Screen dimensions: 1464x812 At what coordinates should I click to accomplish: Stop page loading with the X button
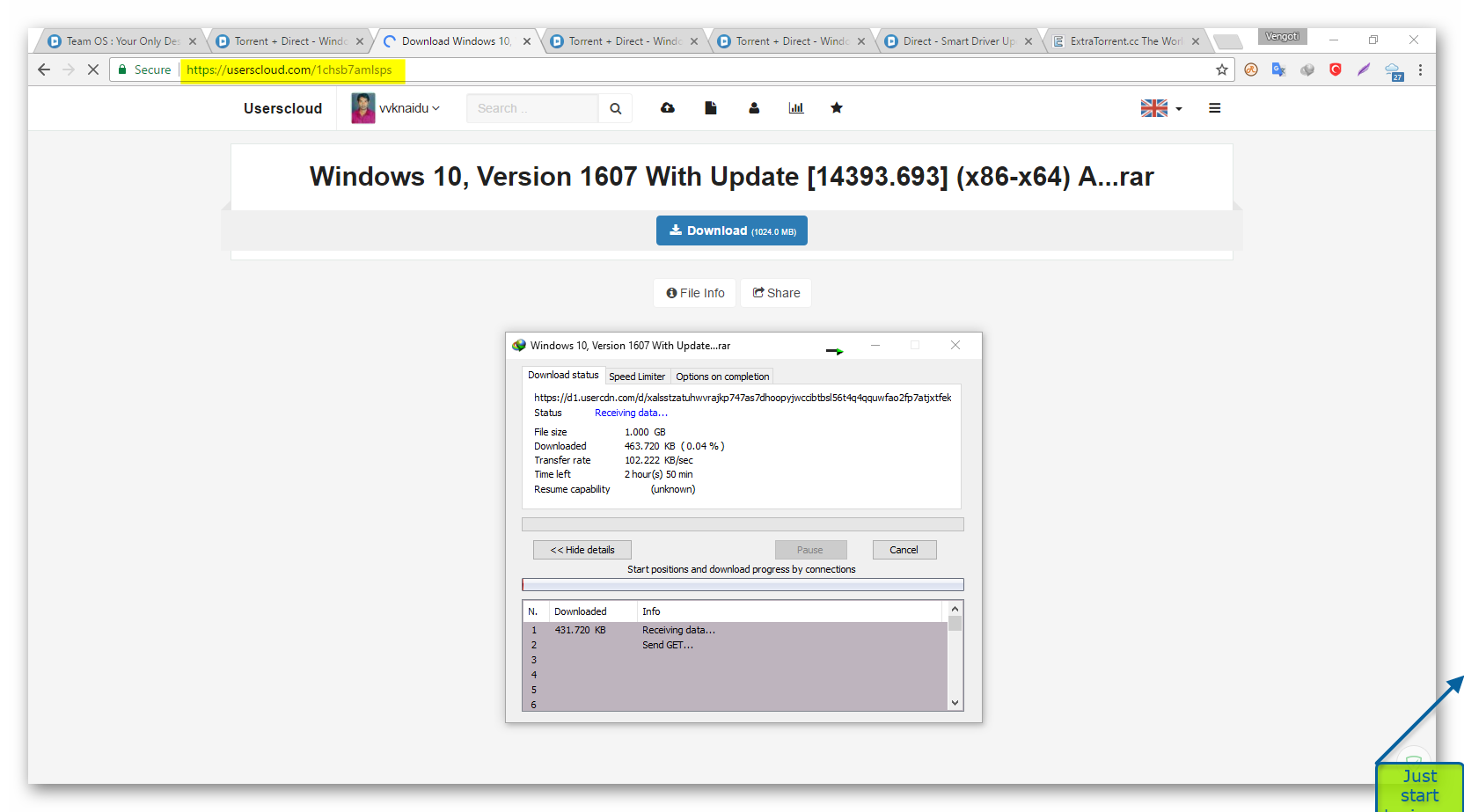point(92,69)
